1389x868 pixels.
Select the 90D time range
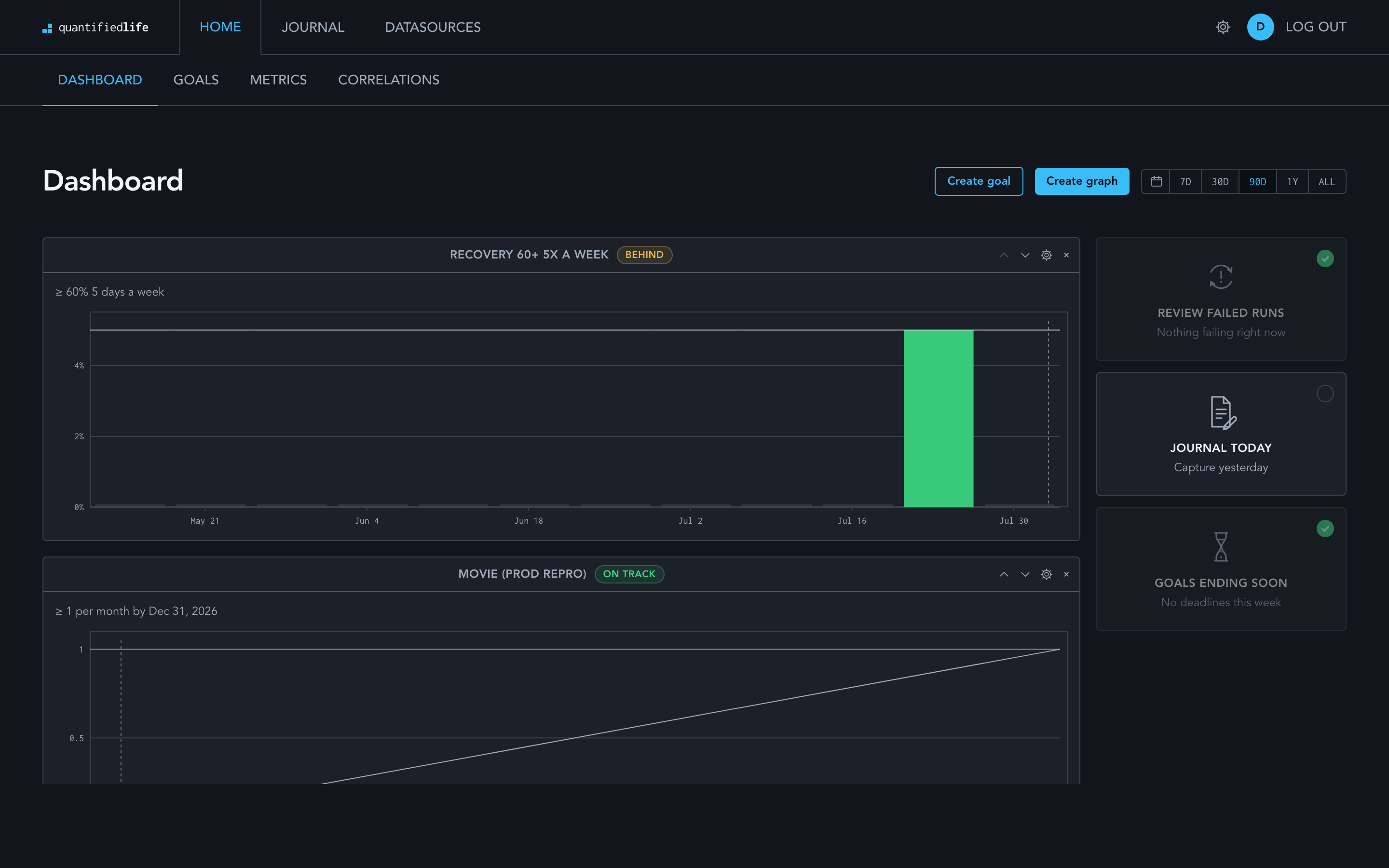point(1257,181)
